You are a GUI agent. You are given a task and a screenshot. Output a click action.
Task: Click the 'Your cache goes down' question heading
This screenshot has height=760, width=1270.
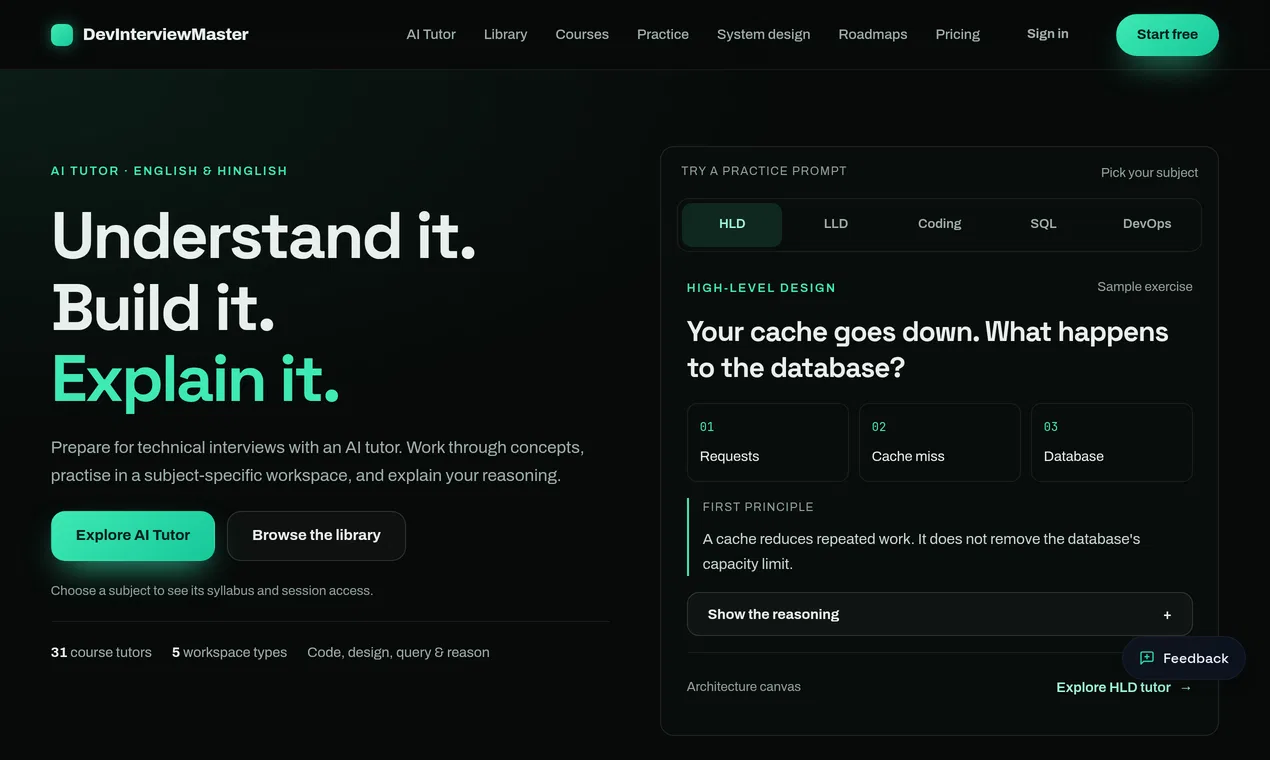[928, 349]
